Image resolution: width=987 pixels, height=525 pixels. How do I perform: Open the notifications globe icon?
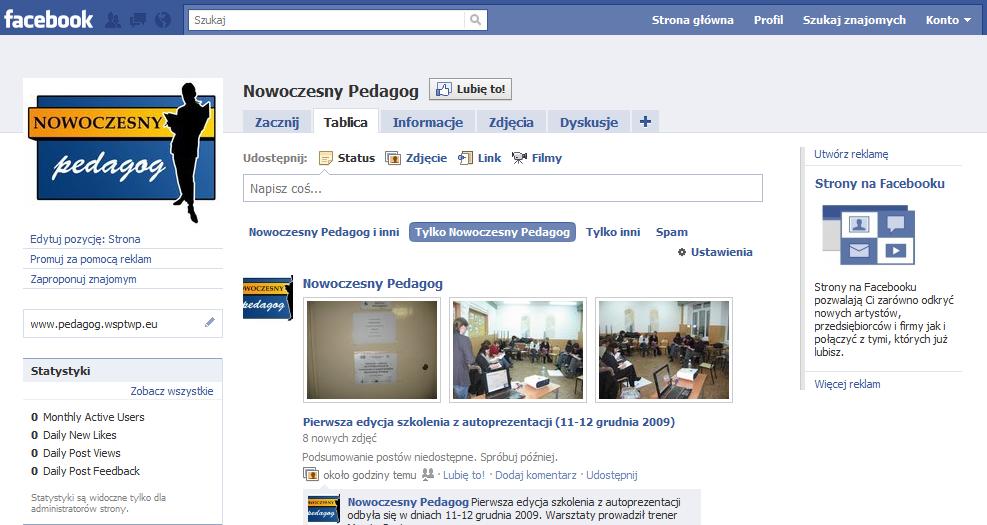click(162, 20)
